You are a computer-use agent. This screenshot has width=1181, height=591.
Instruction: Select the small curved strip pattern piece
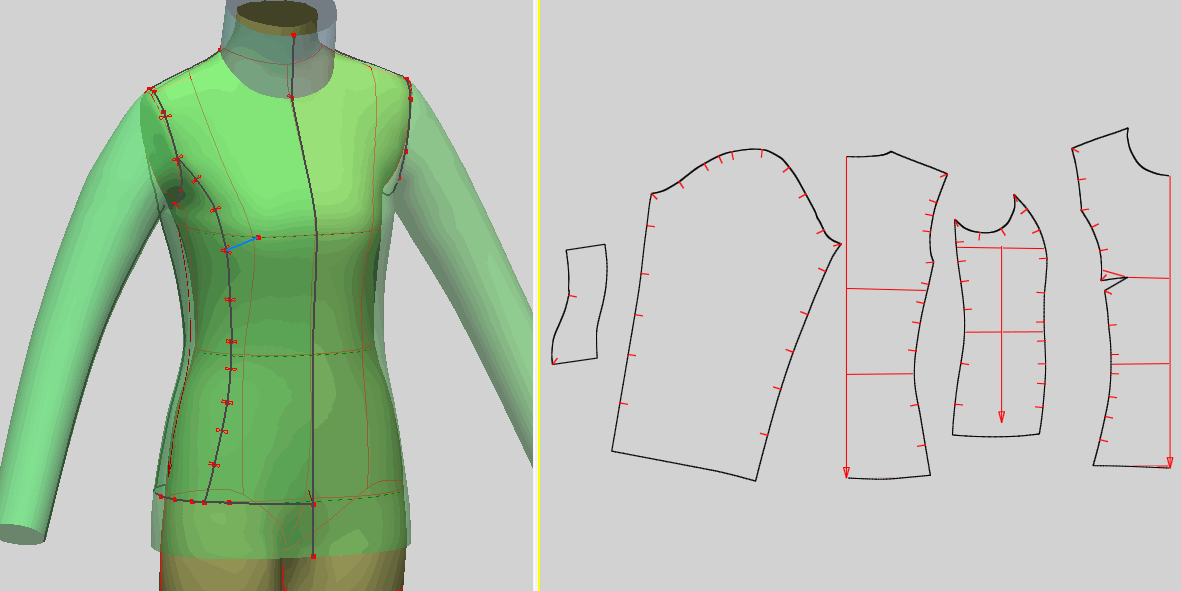[x=581, y=304]
